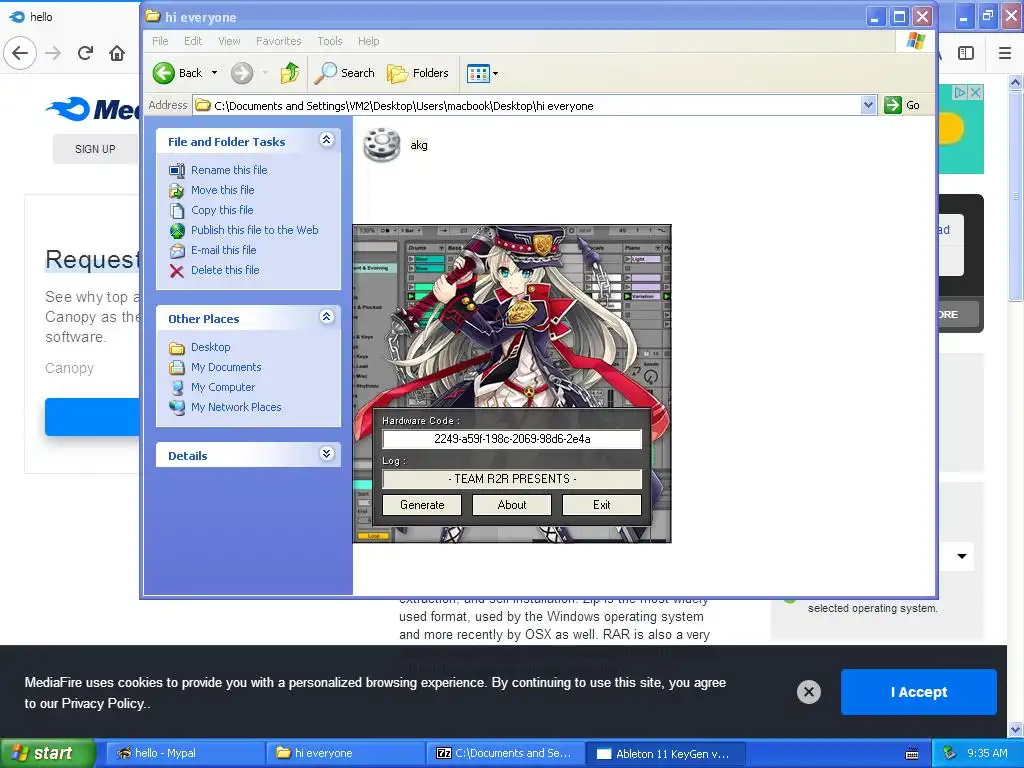
Task: Click the Exit button in the keygen
Action: pyautogui.click(x=601, y=505)
